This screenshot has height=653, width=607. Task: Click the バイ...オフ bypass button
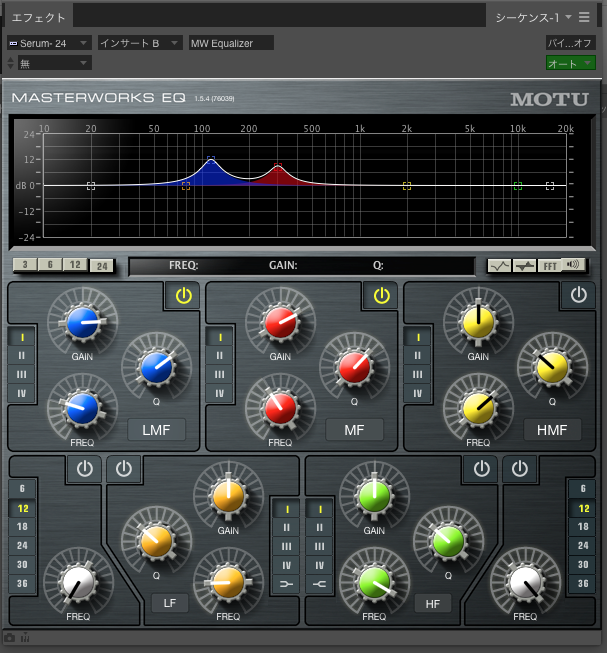[570, 43]
